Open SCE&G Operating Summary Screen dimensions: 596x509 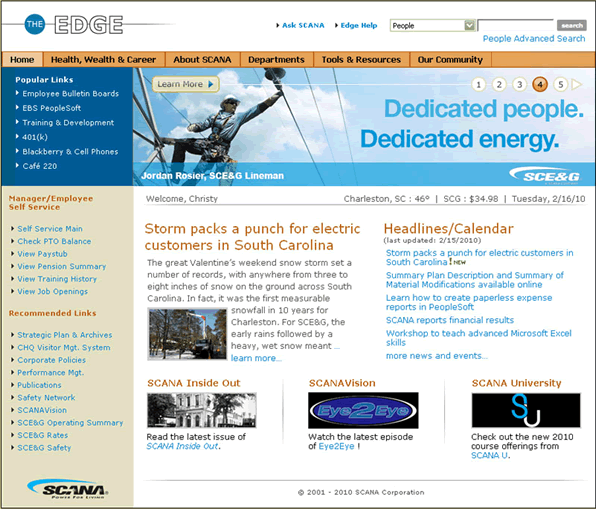70,423
